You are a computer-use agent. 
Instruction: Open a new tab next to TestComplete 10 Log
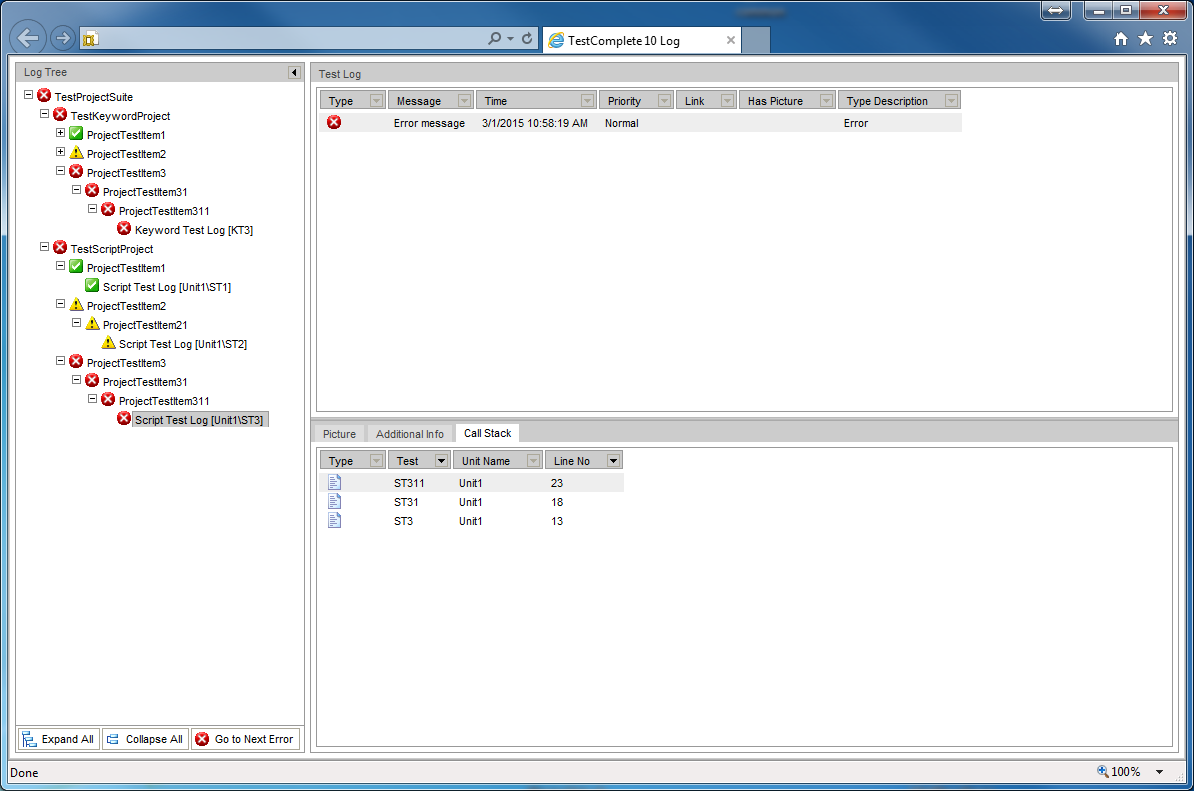click(x=755, y=40)
